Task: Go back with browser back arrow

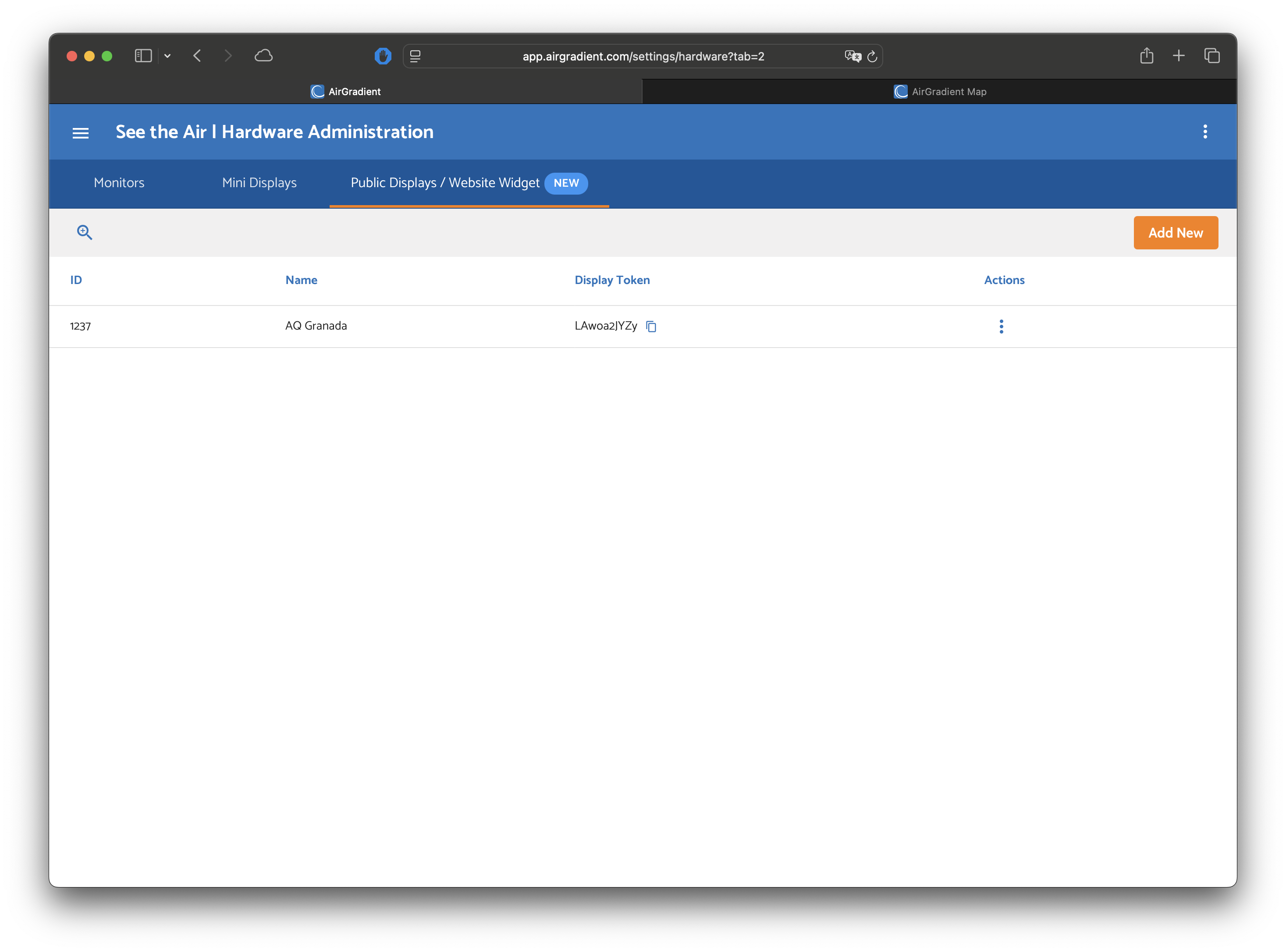Action: tap(198, 56)
